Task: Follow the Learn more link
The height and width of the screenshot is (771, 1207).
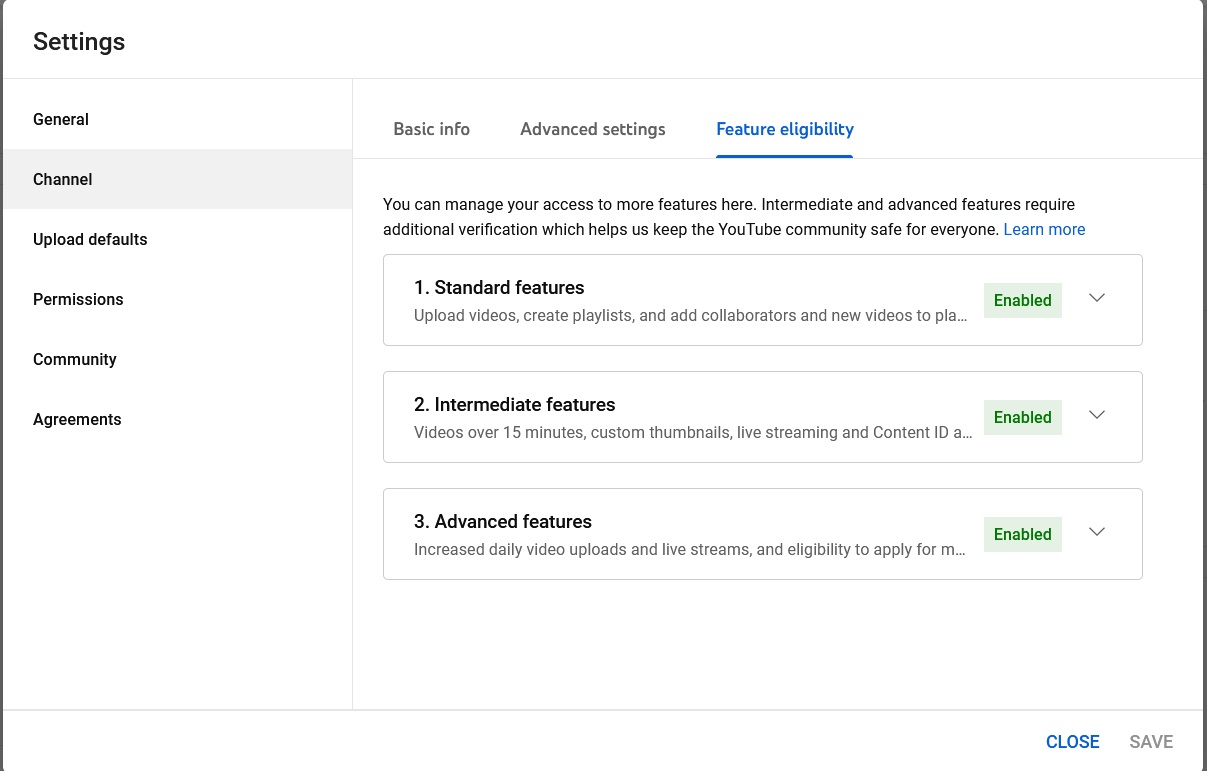Action: (x=1044, y=229)
